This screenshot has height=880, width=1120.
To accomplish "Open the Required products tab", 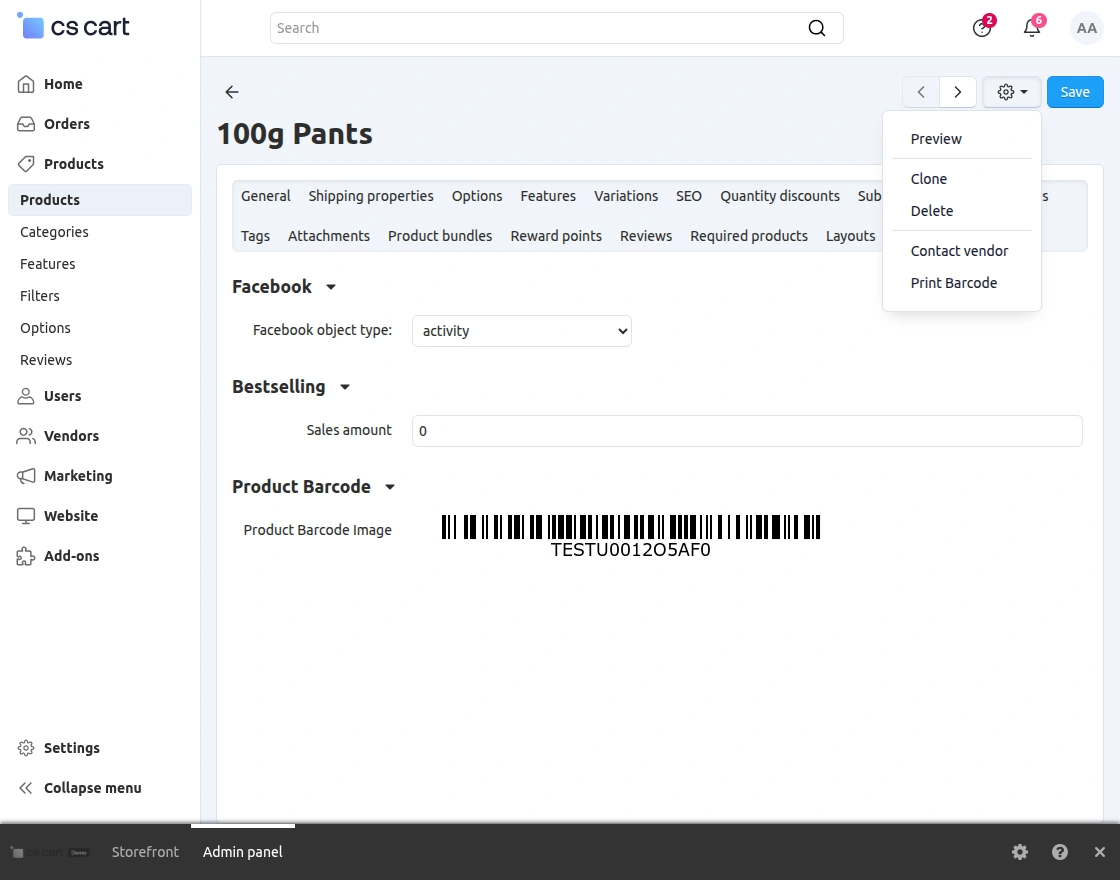I will [x=749, y=236].
